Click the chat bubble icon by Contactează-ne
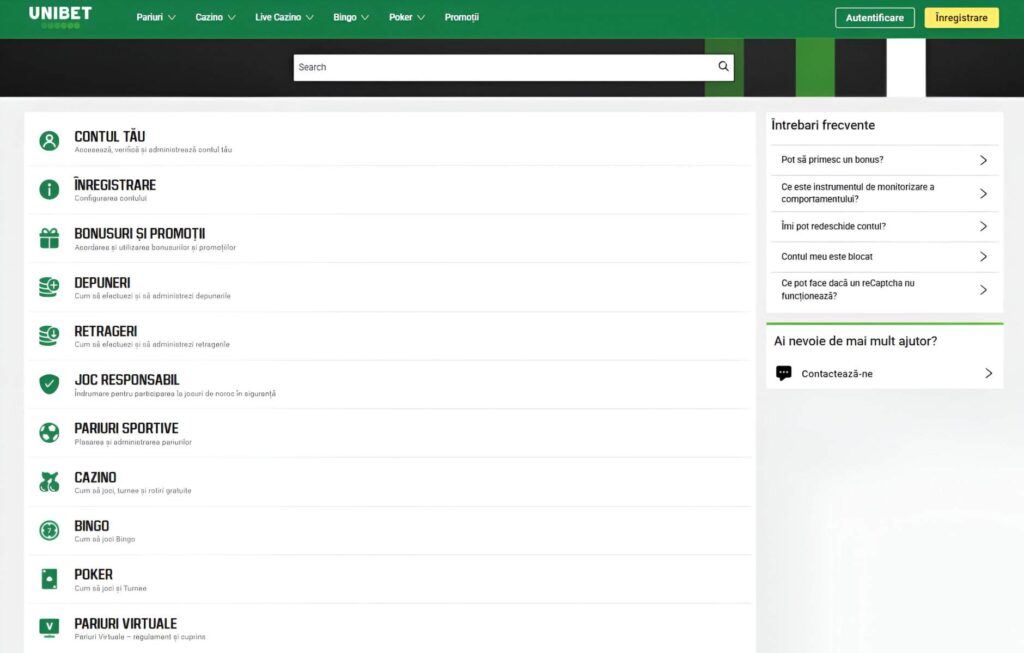The height and width of the screenshot is (653, 1024). tap(784, 374)
